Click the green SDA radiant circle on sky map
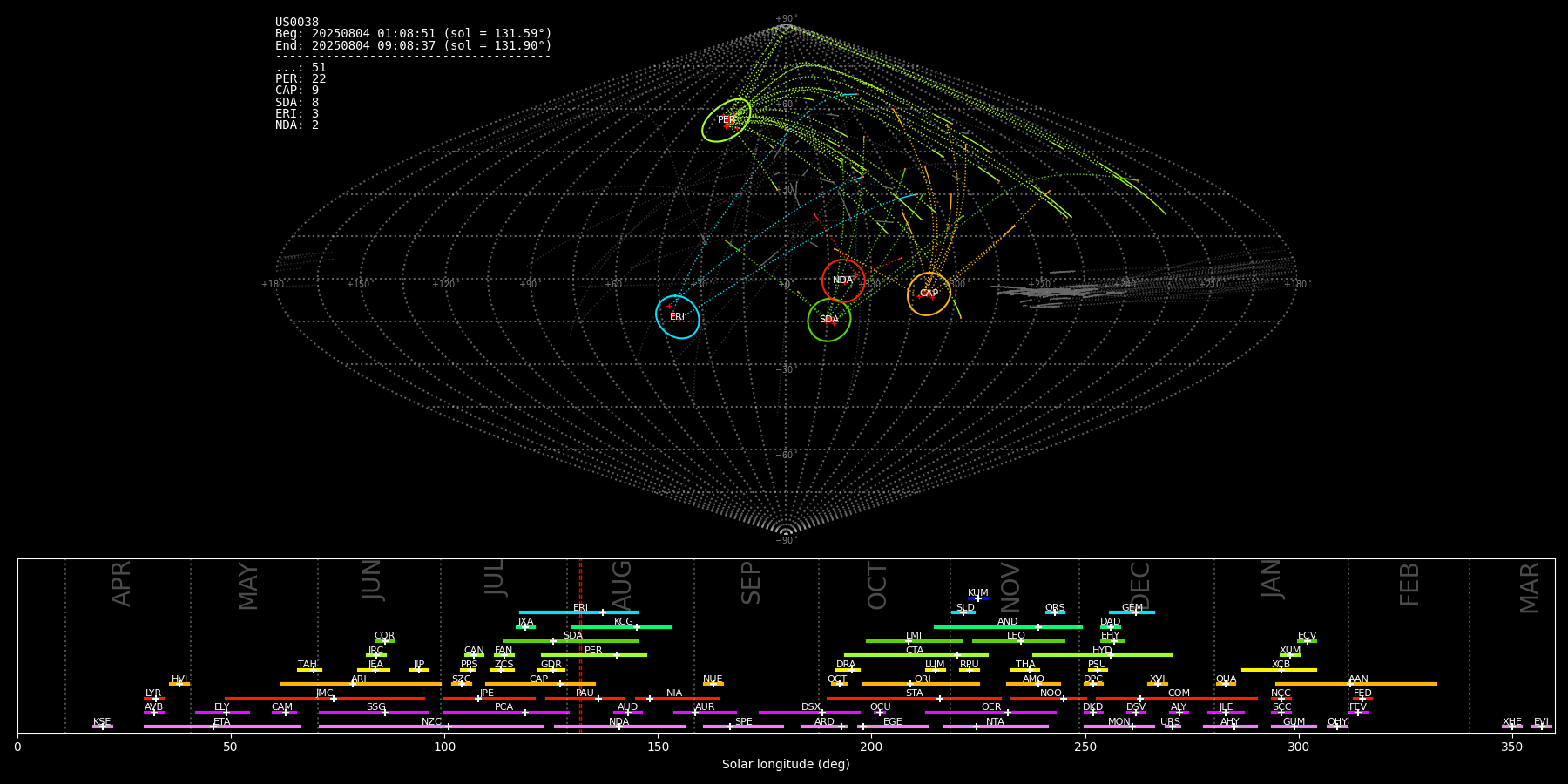Viewport: 1568px width, 784px height. click(829, 320)
